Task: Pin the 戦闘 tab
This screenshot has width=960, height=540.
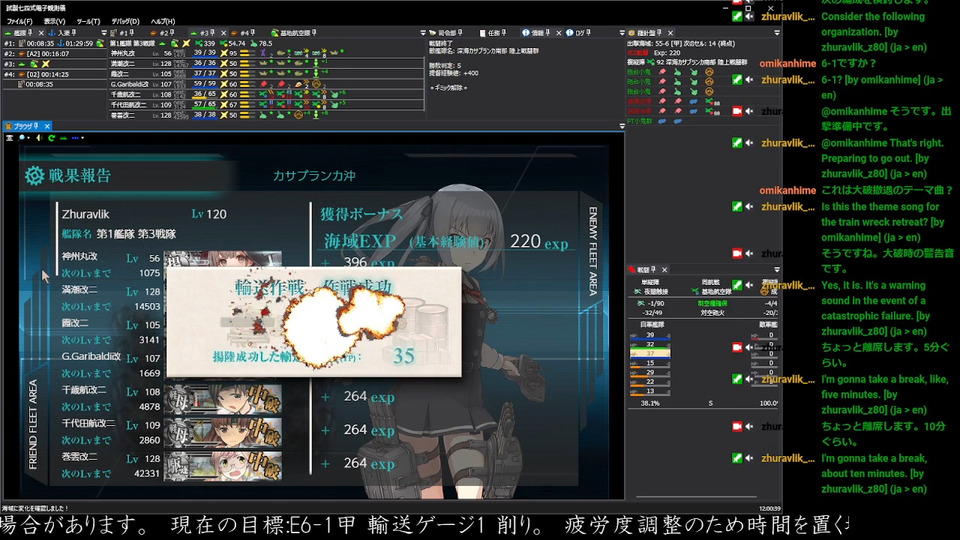Action: 654,270
